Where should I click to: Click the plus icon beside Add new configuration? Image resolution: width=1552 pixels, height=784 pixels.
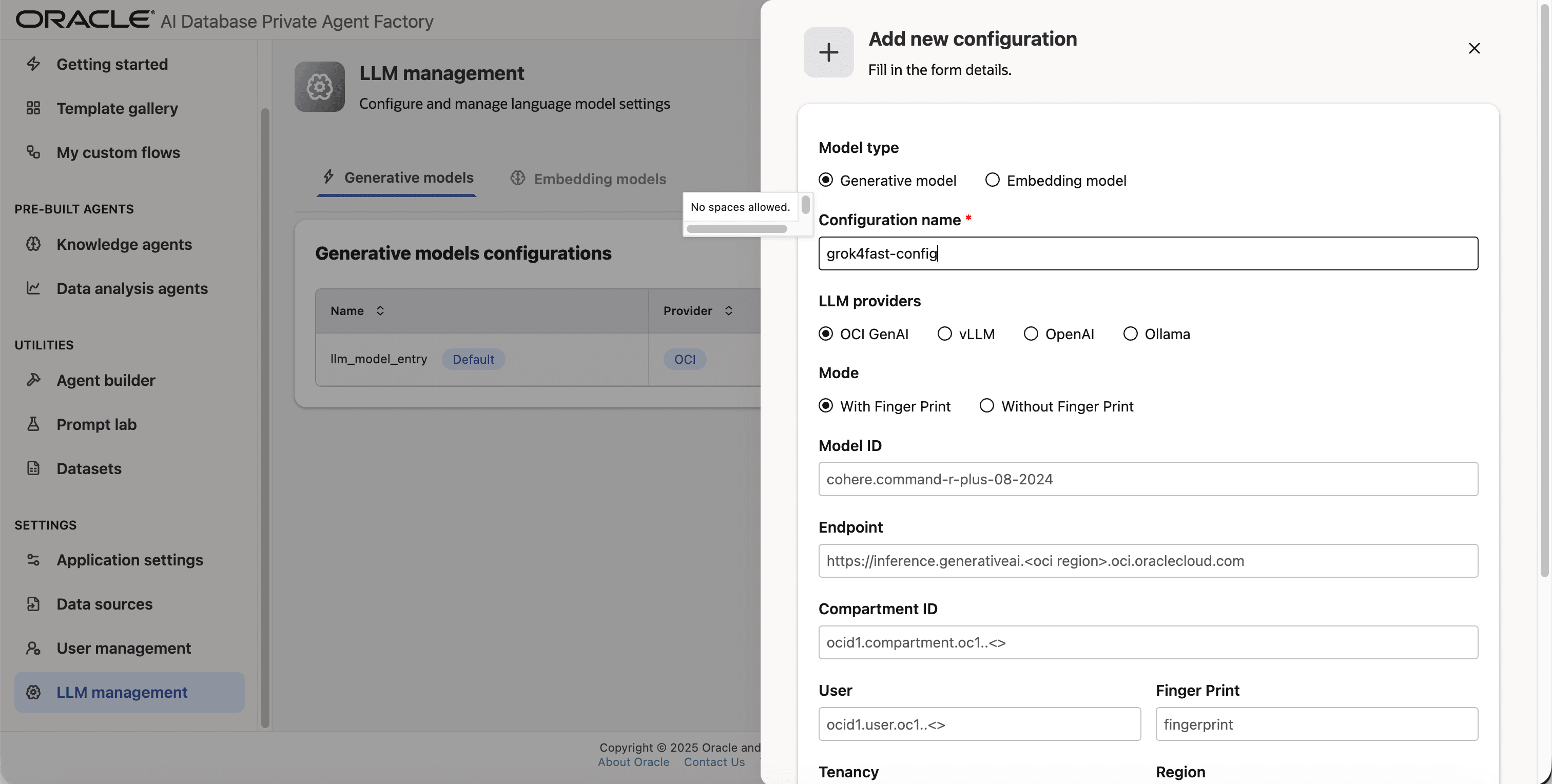pos(828,52)
